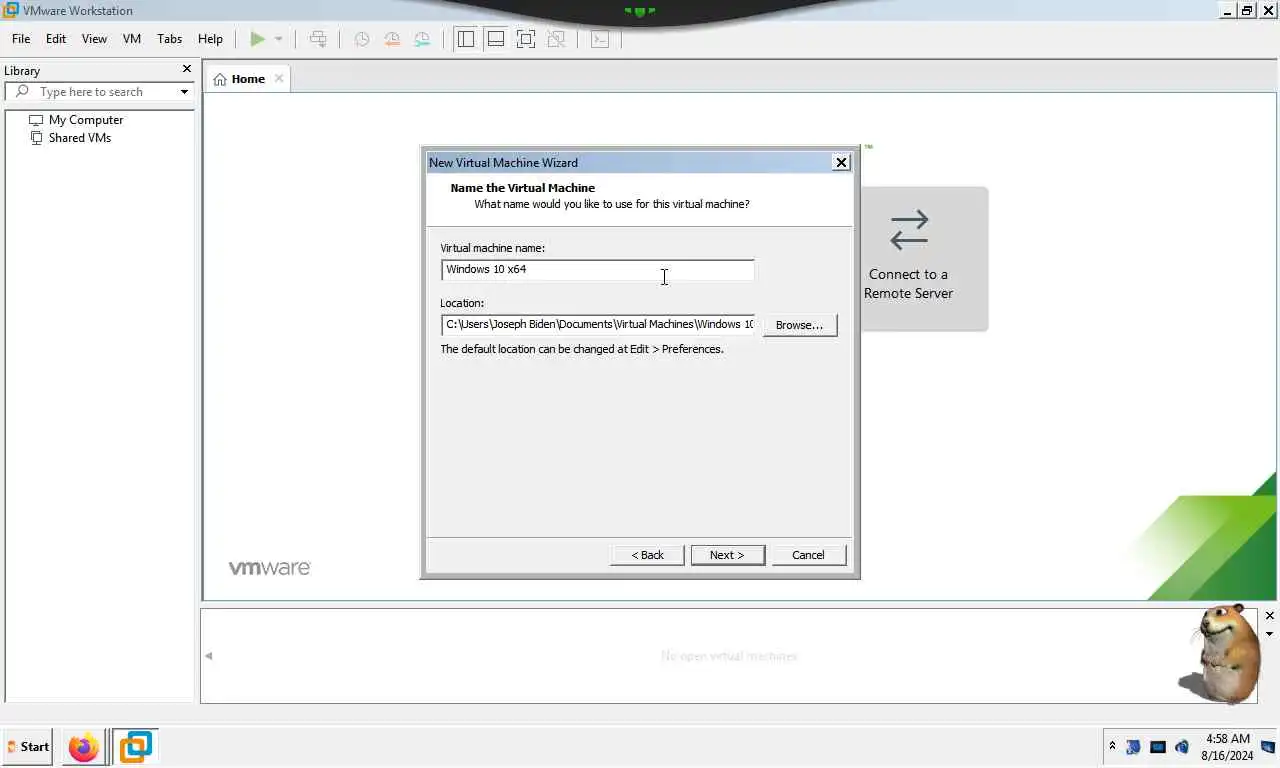Open the power options dropdown arrow
Viewport: 1280px width, 768px height.
[278, 39]
